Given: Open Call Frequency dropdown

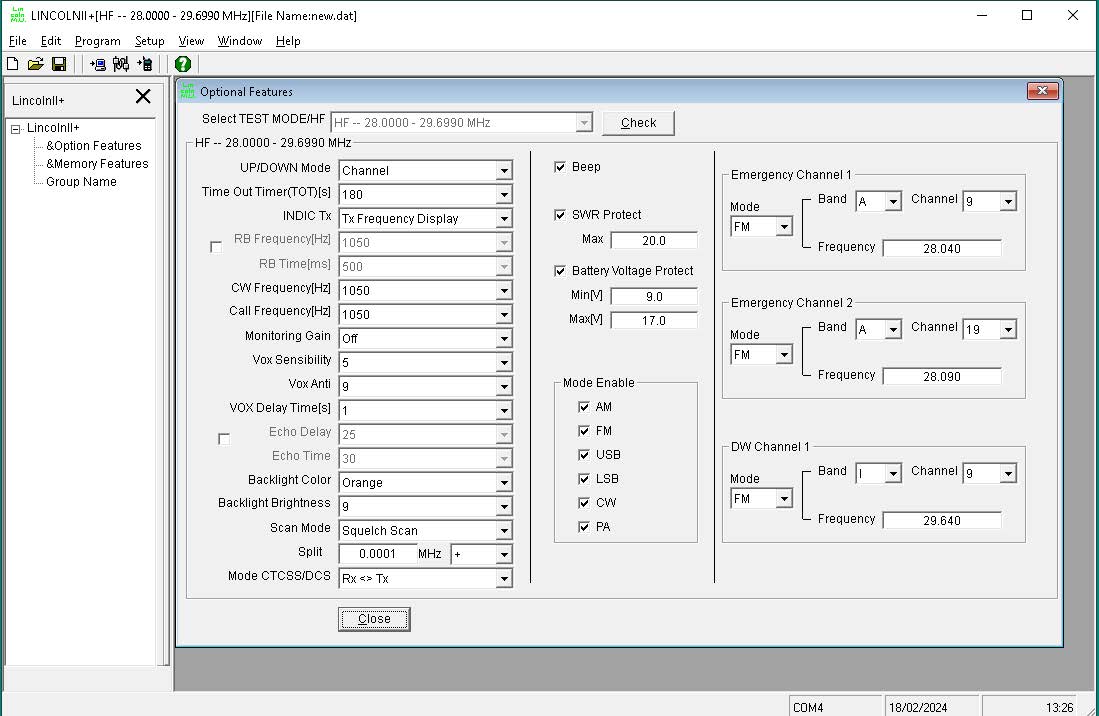Looking at the screenshot, I should [504, 315].
